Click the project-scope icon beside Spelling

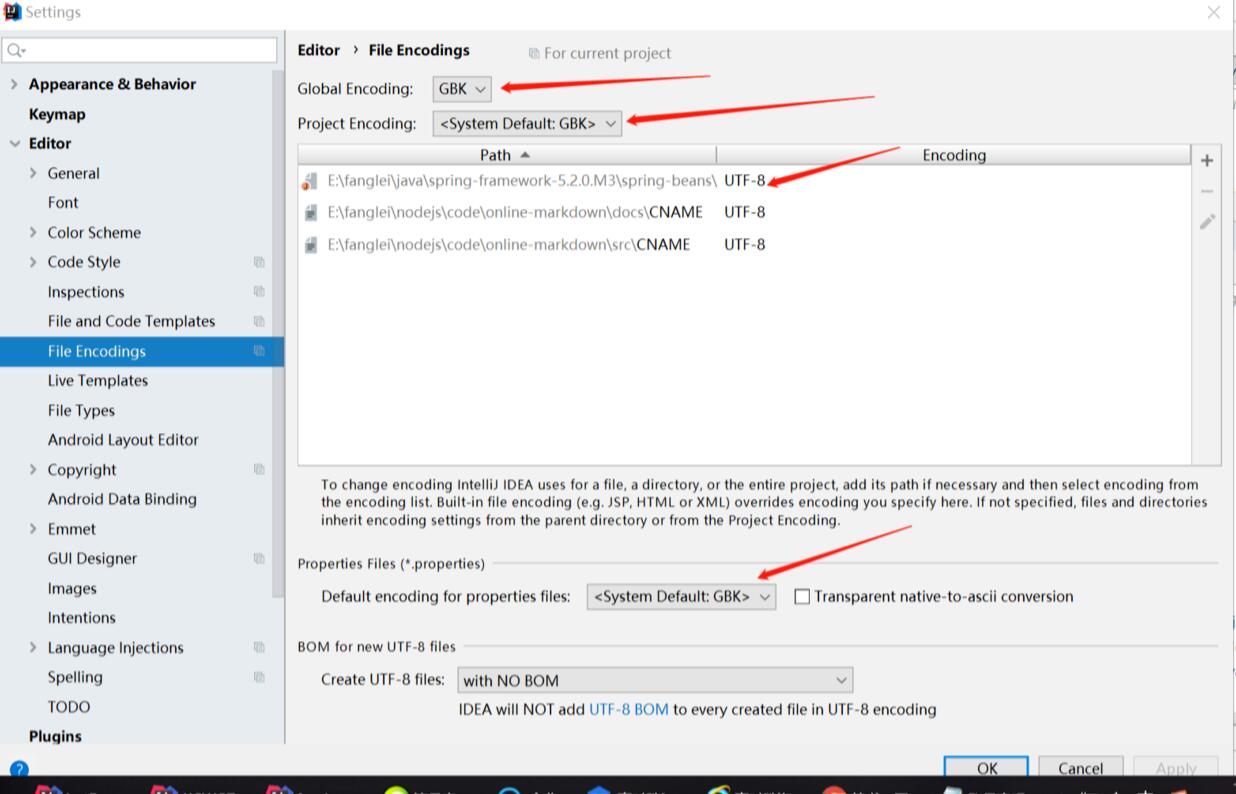259,677
